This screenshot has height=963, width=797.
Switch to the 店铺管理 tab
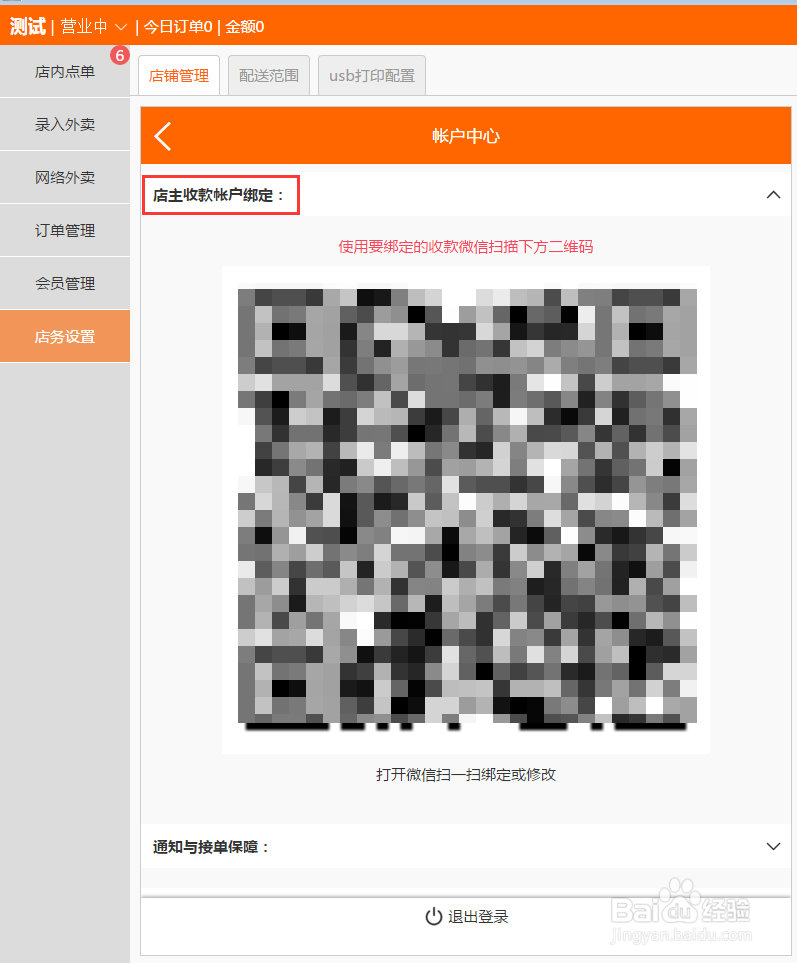click(x=179, y=75)
